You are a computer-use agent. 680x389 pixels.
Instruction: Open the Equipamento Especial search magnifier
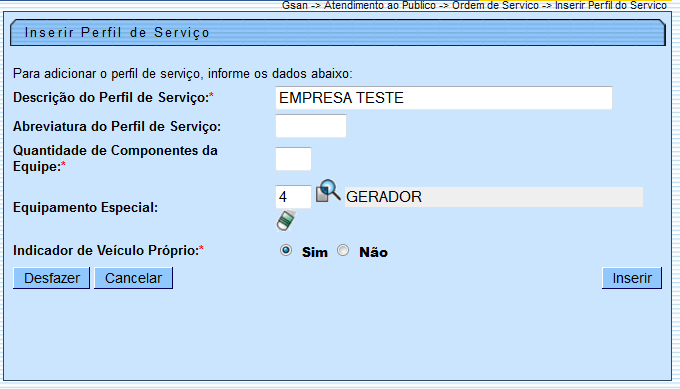coord(328,191)
